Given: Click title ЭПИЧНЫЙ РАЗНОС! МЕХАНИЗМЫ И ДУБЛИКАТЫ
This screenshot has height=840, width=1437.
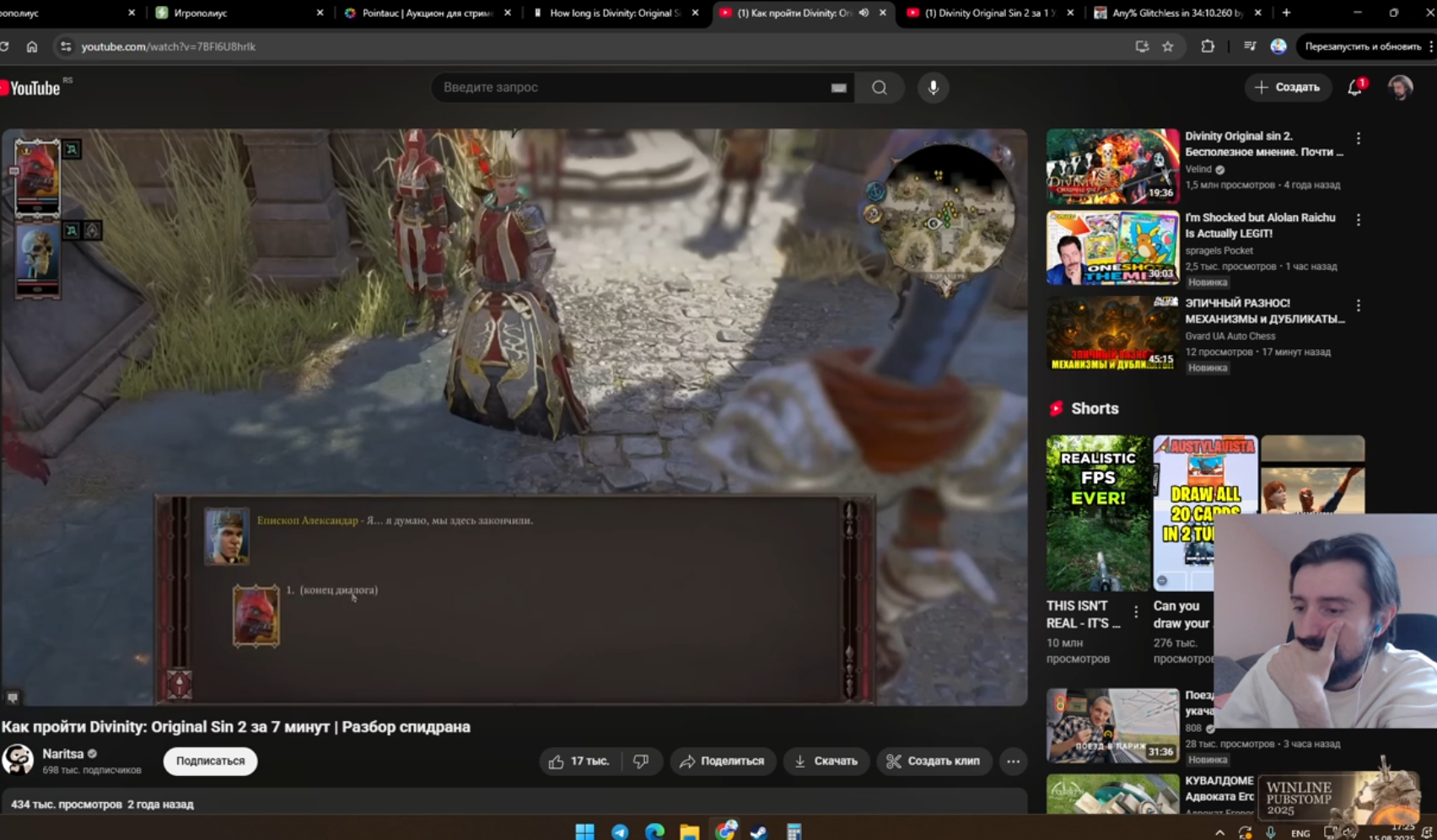Looking at the screenshot, I should pos(1264,310).
